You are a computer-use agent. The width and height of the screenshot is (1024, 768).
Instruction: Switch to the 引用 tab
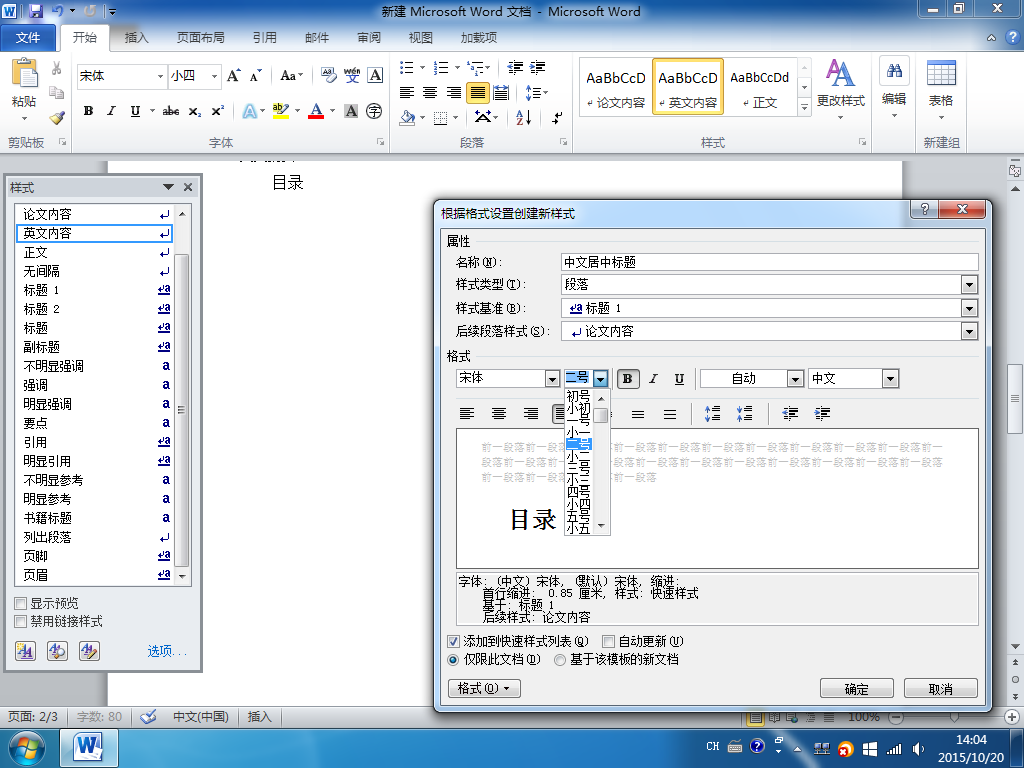264,37
